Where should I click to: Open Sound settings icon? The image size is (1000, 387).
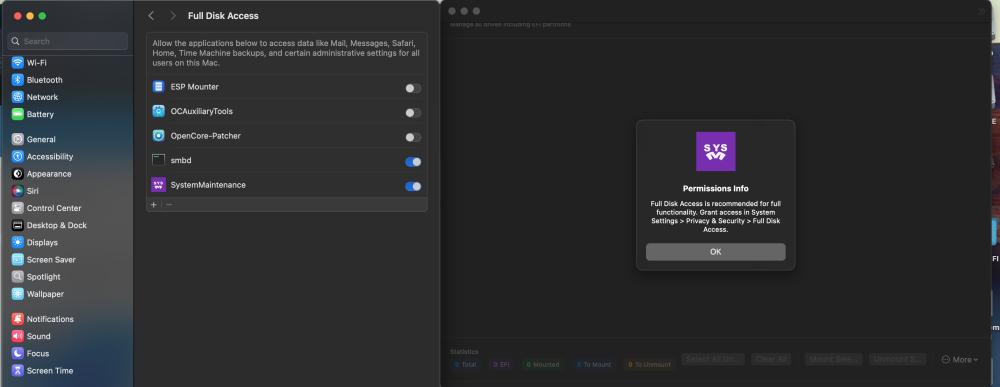[17, 337]
